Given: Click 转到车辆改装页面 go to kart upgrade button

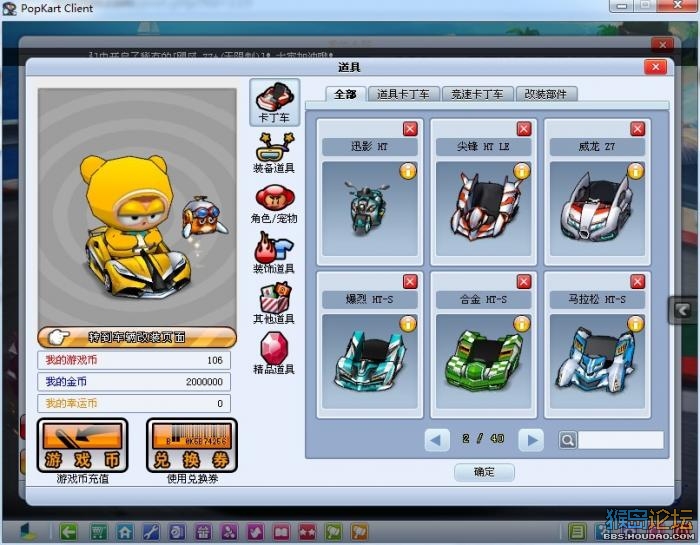Looking at the screenshot, I should point(137,337).
